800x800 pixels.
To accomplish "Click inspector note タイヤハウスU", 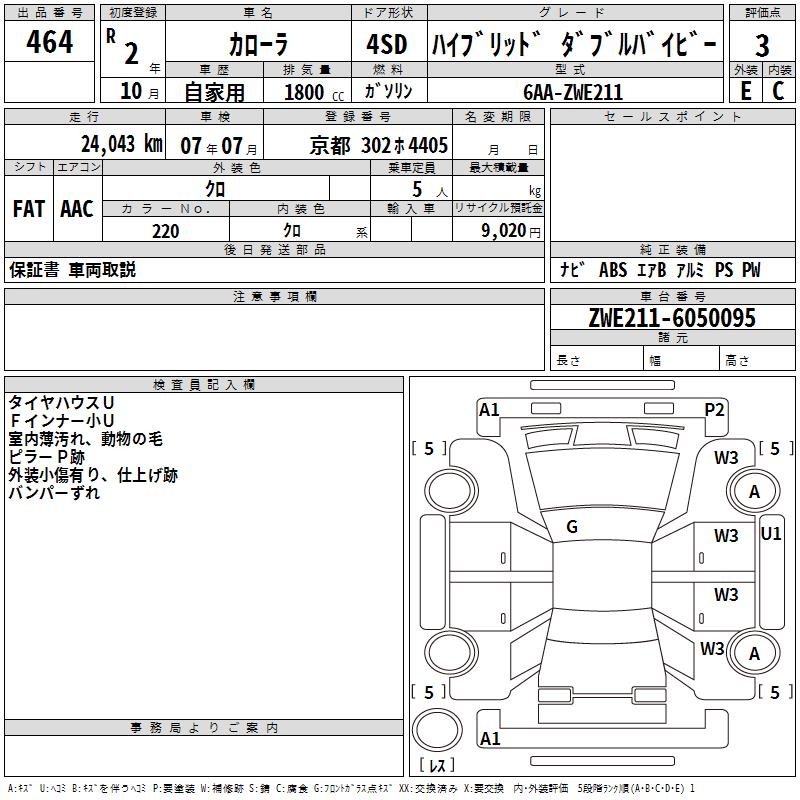I will tap(61, 403).
